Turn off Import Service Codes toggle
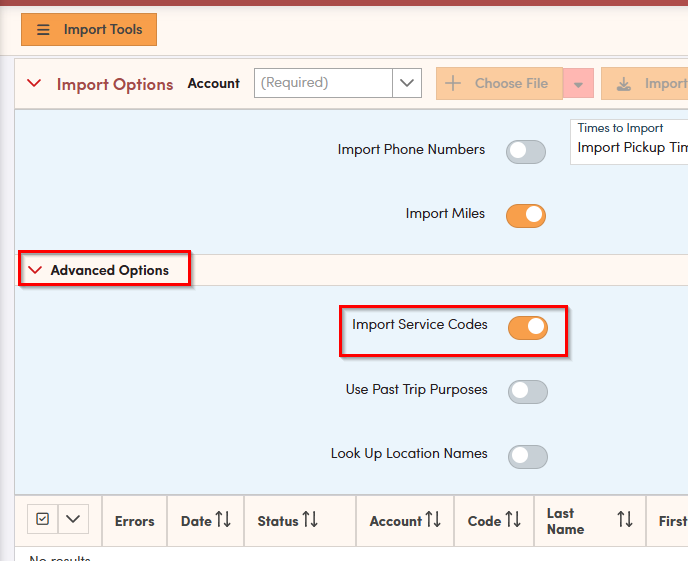The image size is (688, 561). 528,327
